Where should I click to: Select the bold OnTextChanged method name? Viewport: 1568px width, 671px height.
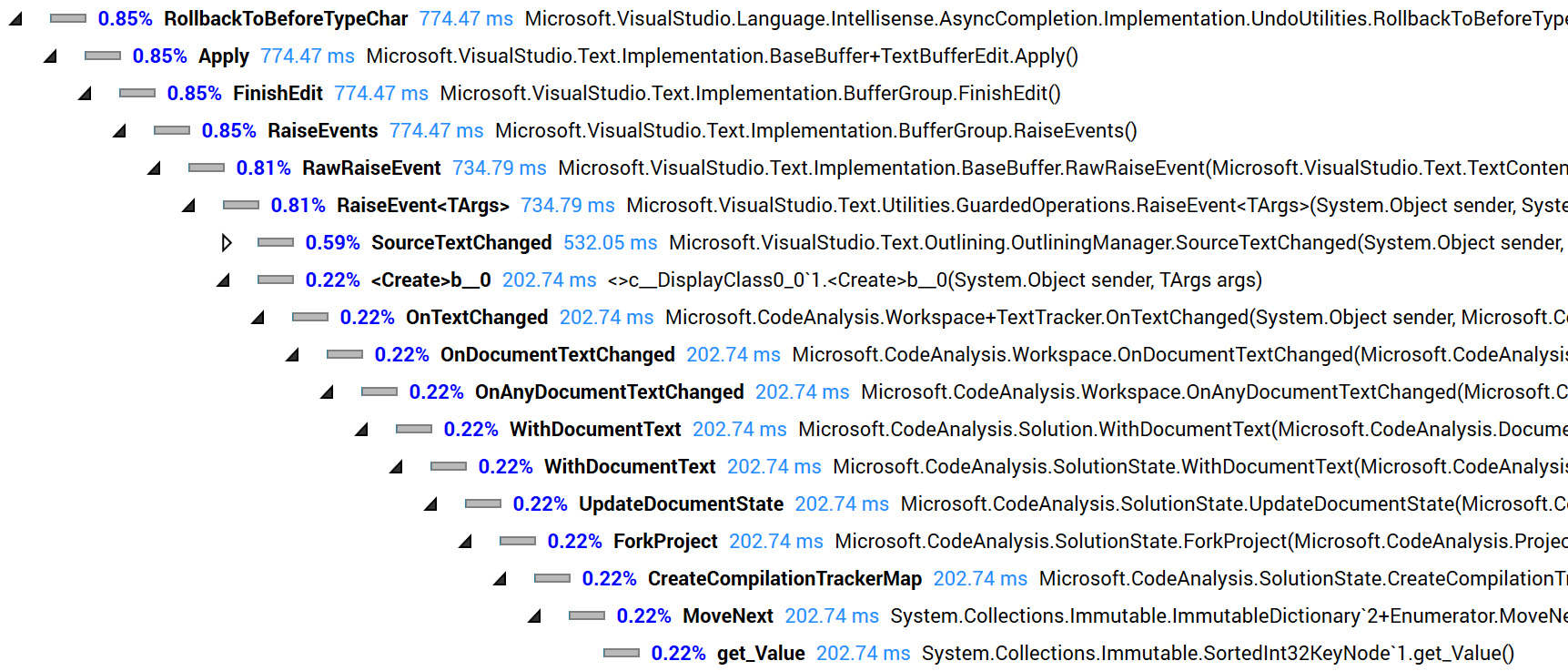pos(477,317)
